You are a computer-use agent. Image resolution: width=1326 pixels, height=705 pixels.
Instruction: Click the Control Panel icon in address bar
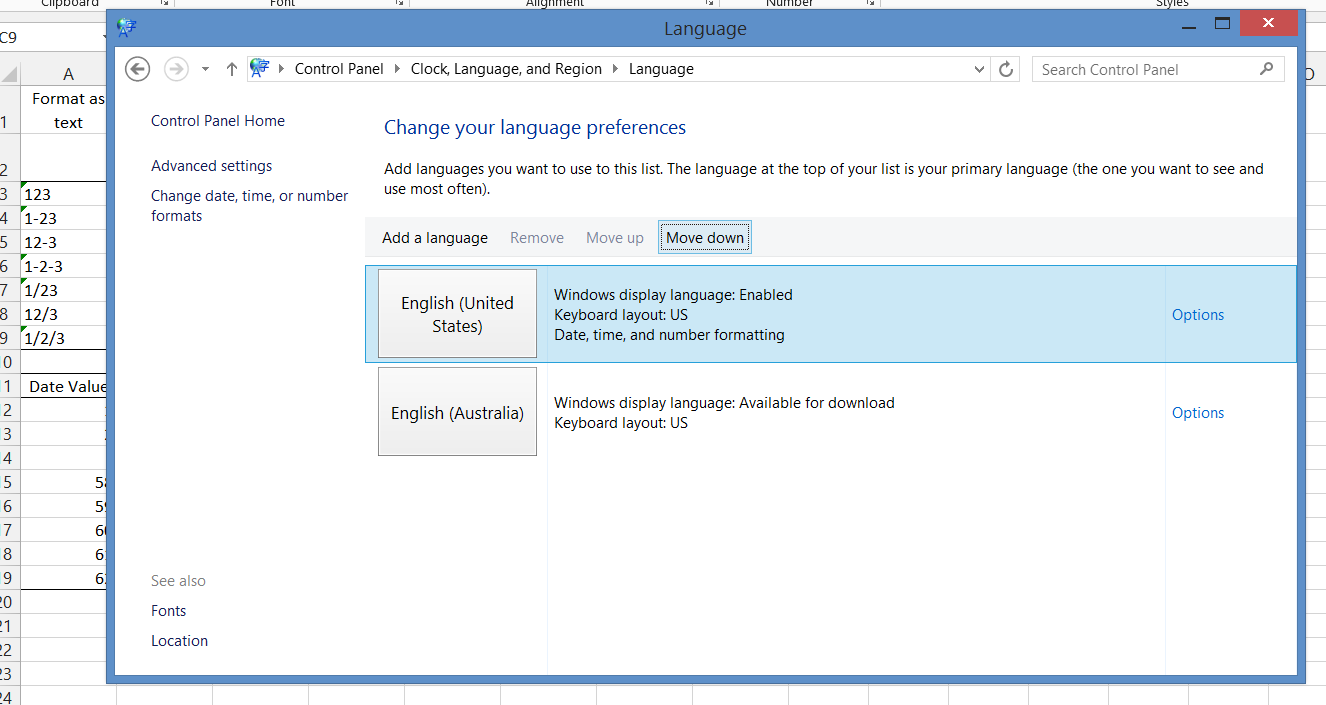click(x=260, y=69)
